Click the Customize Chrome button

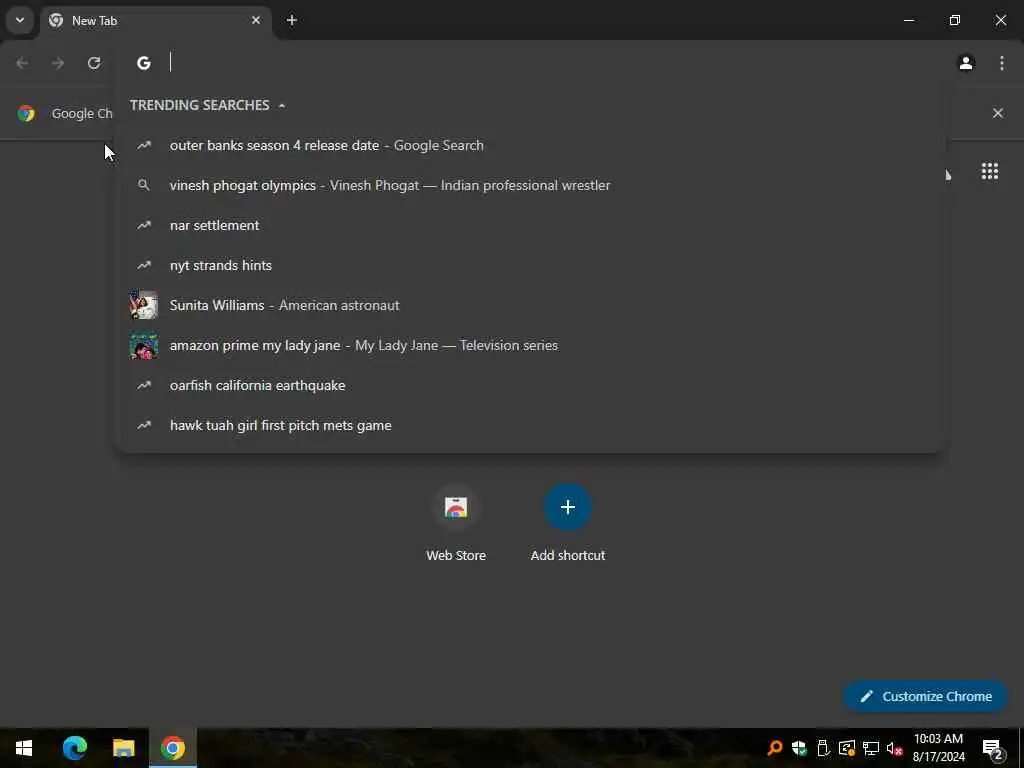[925, 696]
